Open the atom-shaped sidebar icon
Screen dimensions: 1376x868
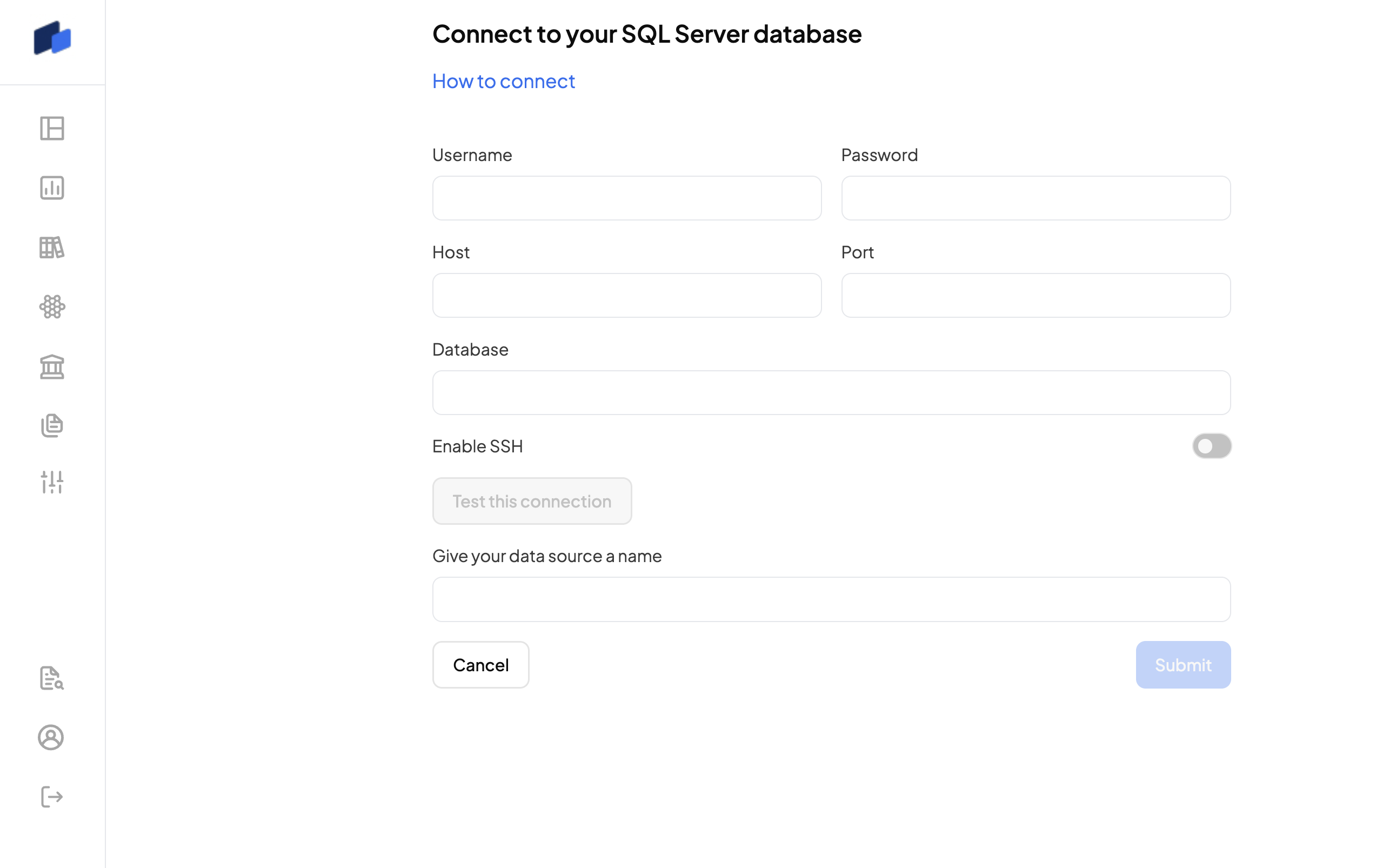point(52,307)
